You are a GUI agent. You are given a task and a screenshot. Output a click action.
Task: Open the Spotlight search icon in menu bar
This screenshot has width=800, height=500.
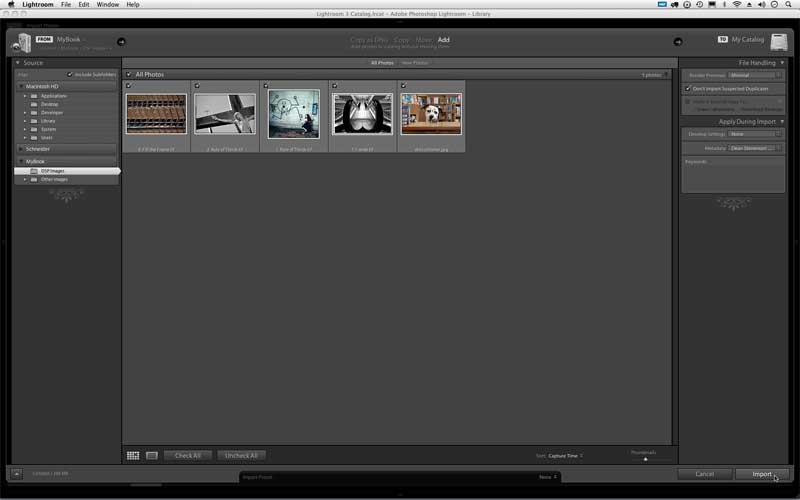click(790, 5)
